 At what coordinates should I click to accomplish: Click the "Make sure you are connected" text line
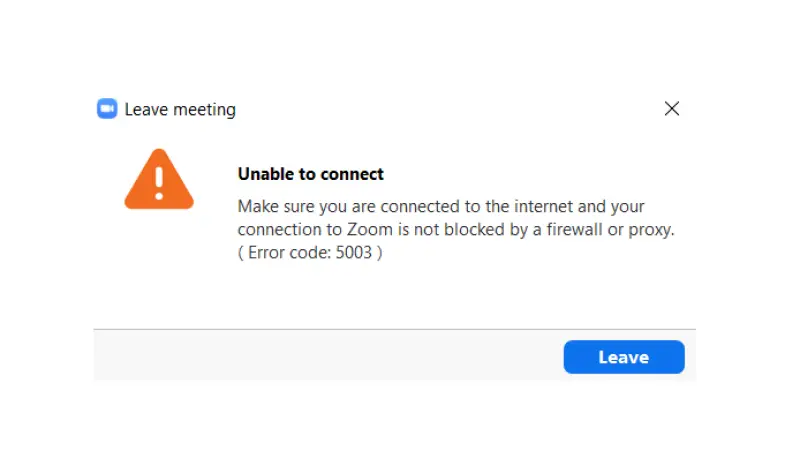tap(441, 207)
